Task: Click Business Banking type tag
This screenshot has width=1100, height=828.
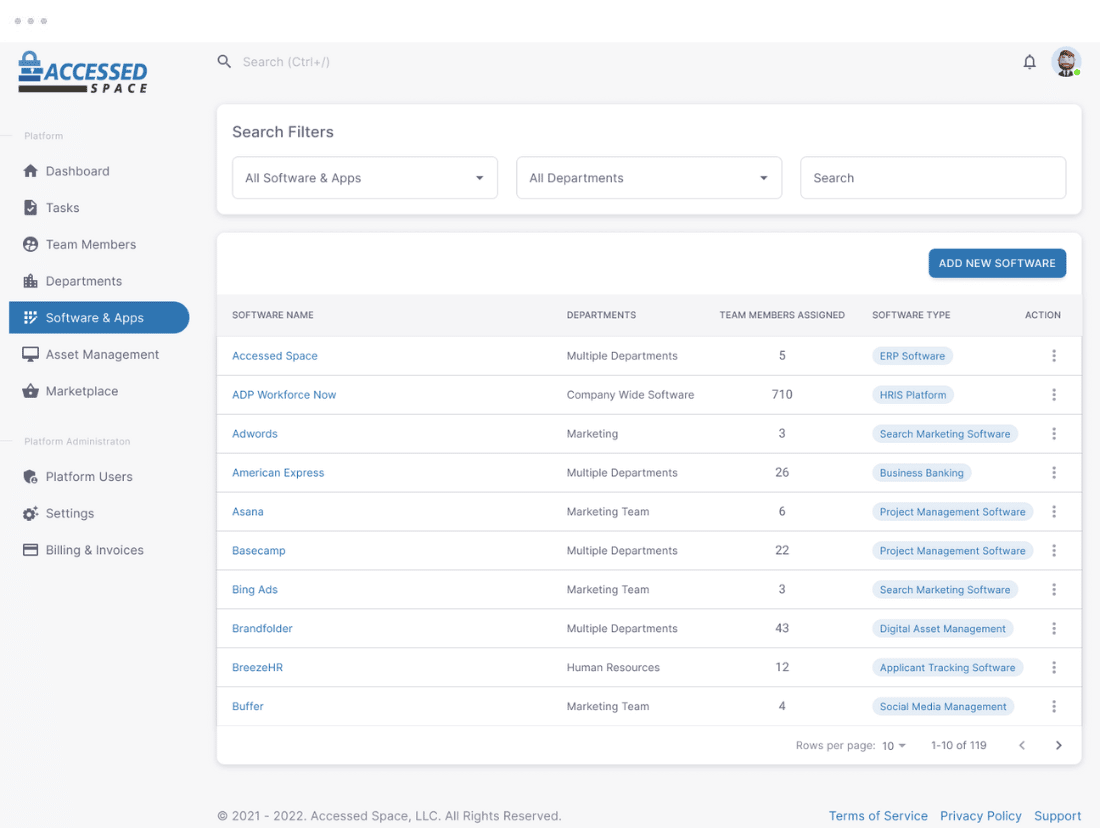Action: click(x=921, y=473)
